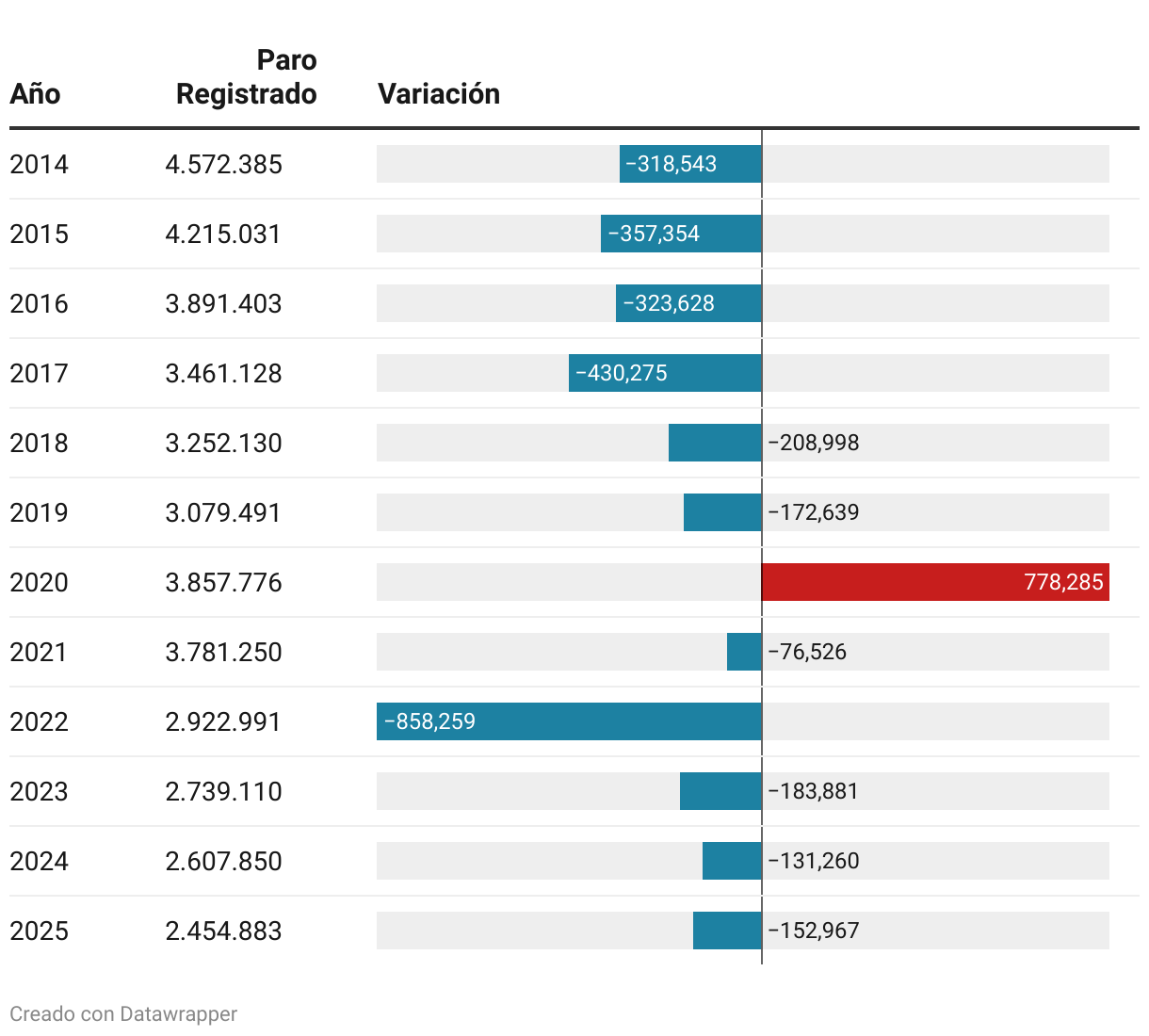The image size is (1149, 1036).
Task: Click the −183,881 variation label for 2023
Action: [x=814, y=791]
